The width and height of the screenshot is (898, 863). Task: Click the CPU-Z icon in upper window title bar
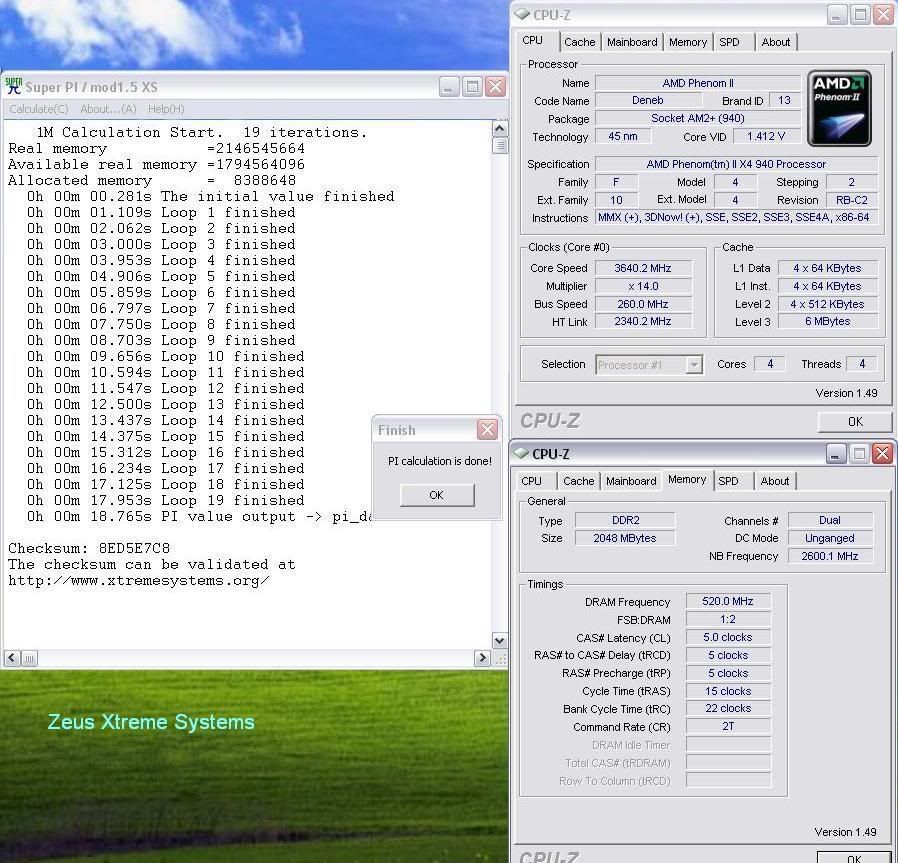point(522,14)
